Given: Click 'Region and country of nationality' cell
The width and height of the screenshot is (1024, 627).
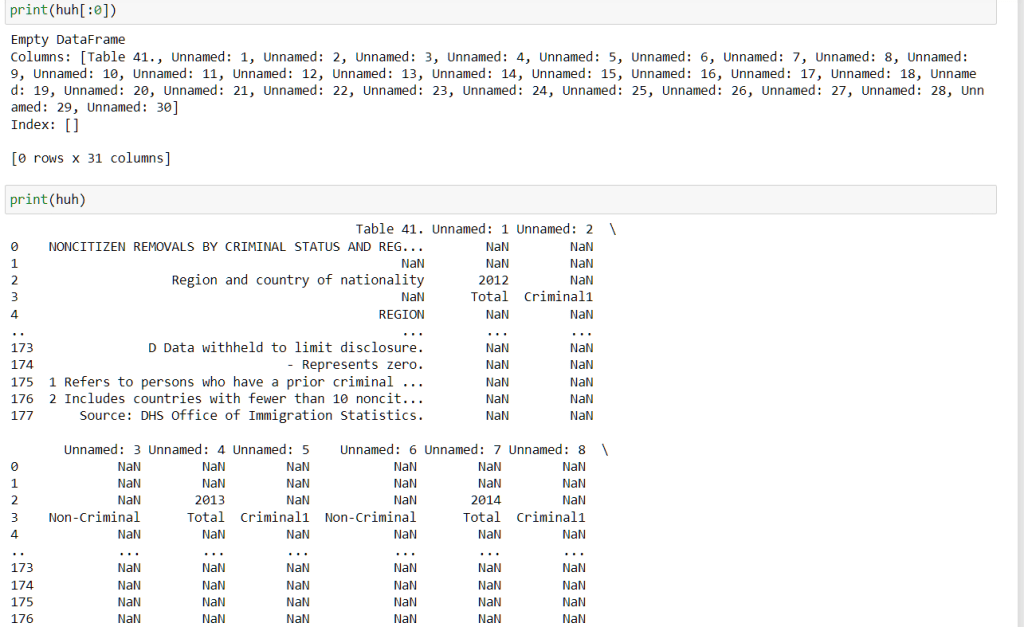Looking at the screenshot, I should coord(297,281).
